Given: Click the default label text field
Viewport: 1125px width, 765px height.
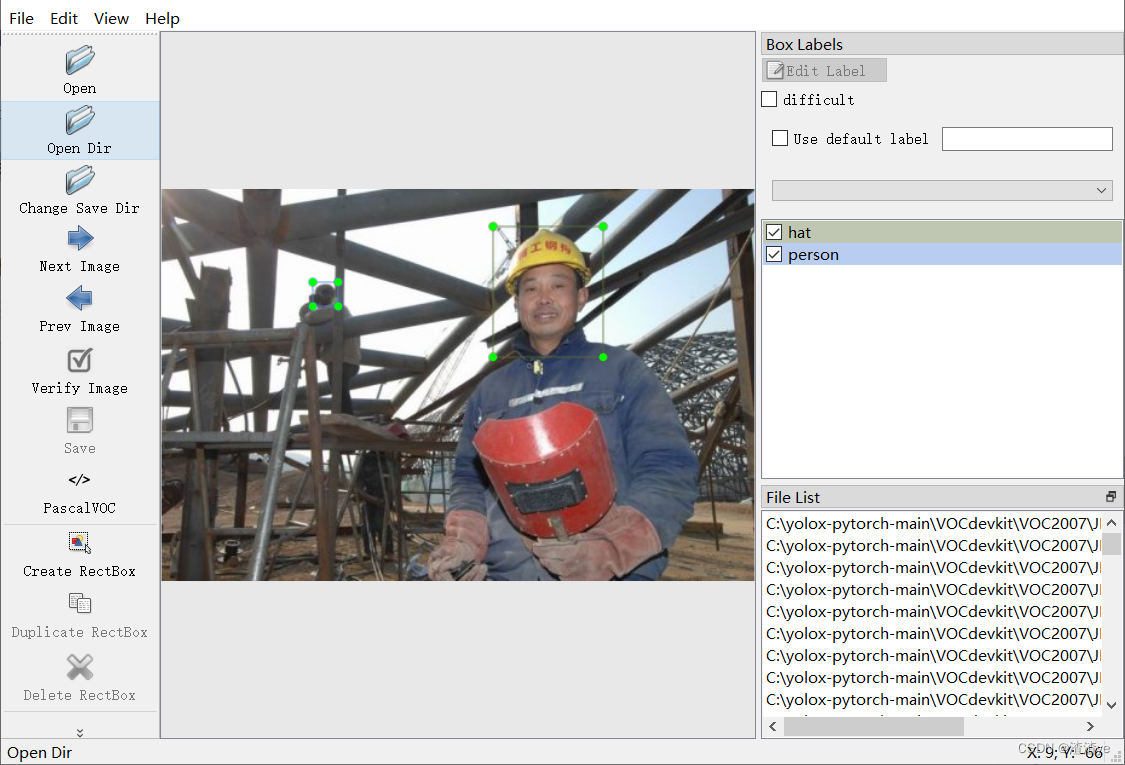Looking at the screenshot, I should (x=1027, y=139).
